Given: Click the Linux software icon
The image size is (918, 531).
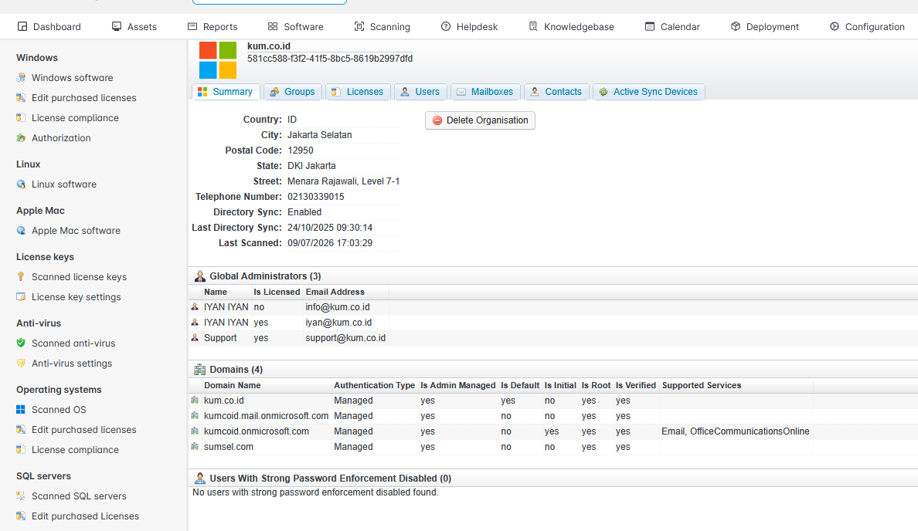Looking at the screenshot, I should [21, 184].
